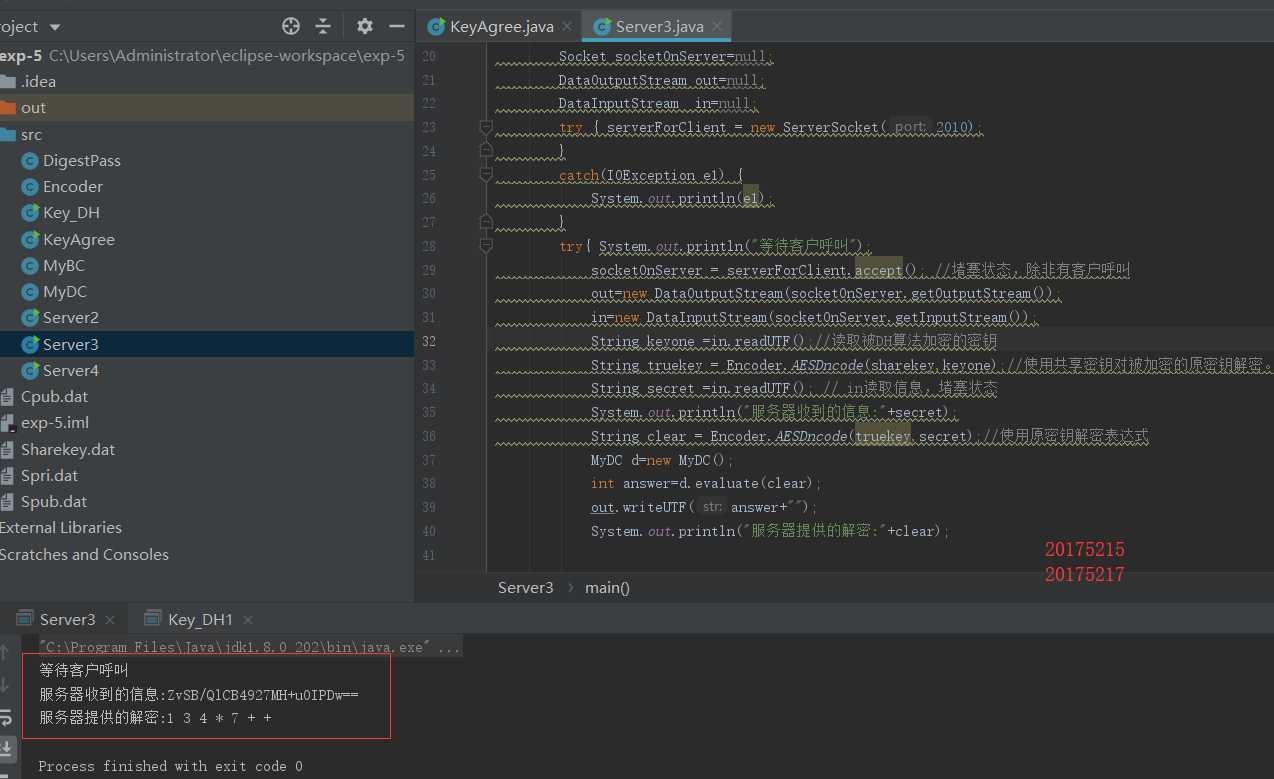Click the 'str:' parameter hint on line 39
Viewport: 1274px width, 779px height.
[711, 507]
